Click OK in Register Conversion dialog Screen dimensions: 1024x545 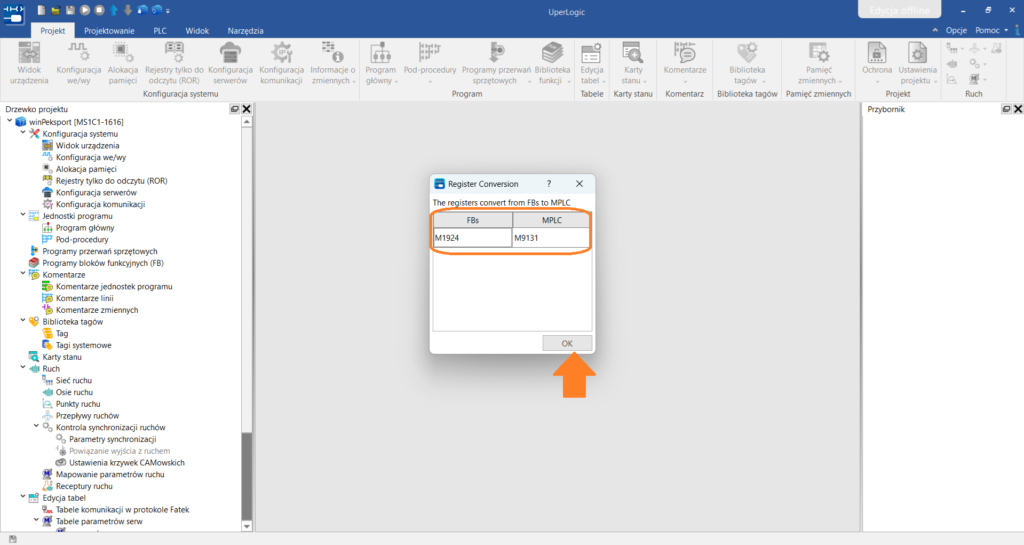[x=567, y=343]
